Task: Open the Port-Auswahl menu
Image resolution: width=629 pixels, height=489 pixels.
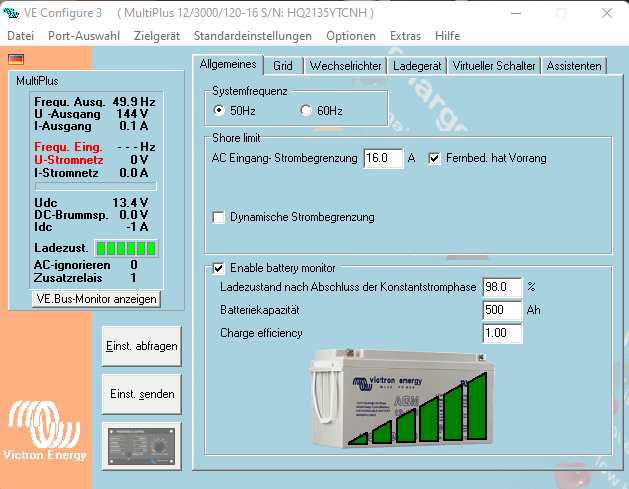Action: point(84,36)
